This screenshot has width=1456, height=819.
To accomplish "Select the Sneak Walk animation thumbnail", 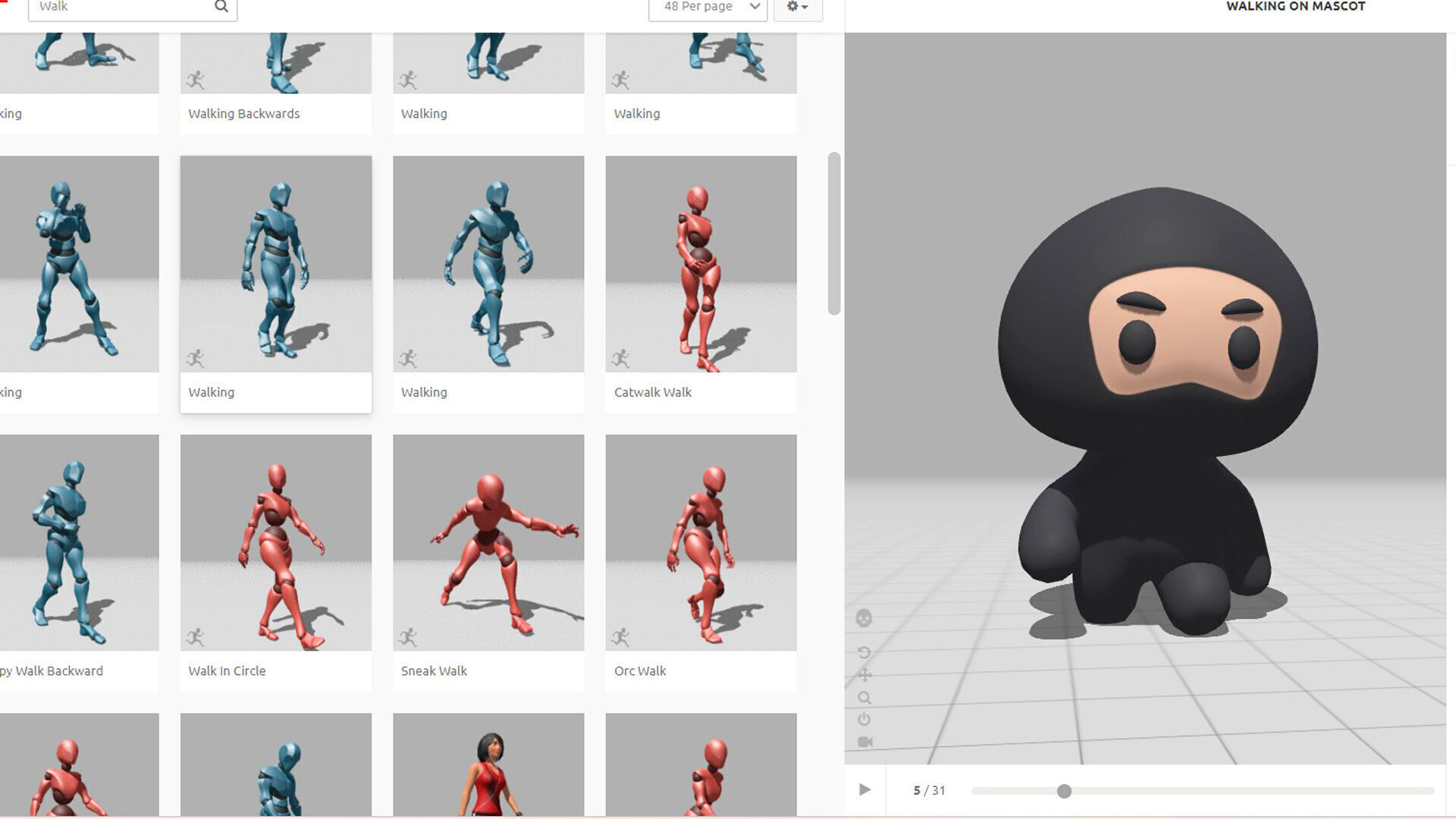I will [488, 542].
